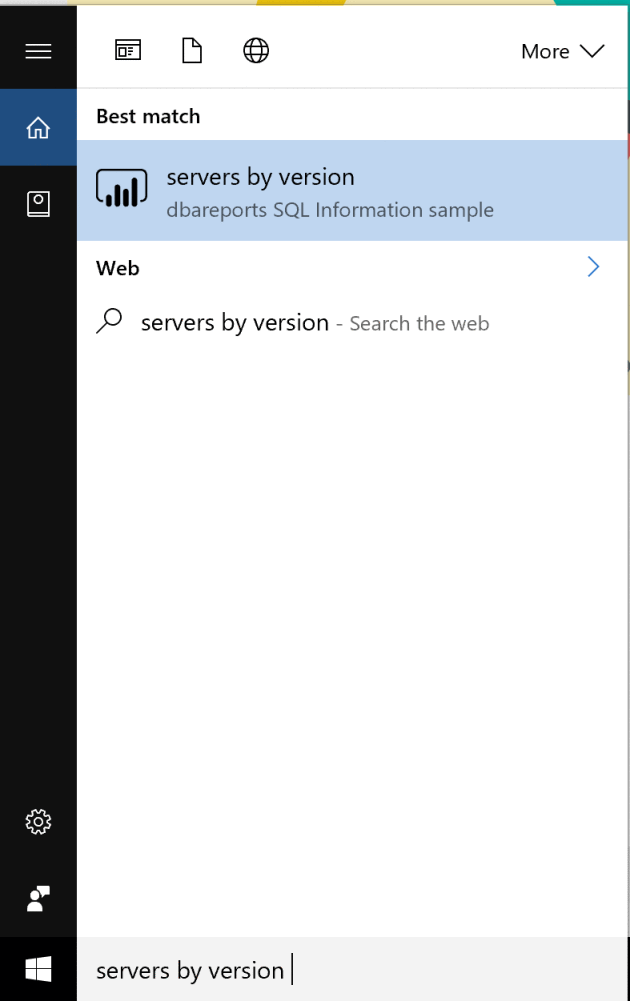Select the Web section header
The height and width of the screenshot is (1001, 630).
coord(117,268)
